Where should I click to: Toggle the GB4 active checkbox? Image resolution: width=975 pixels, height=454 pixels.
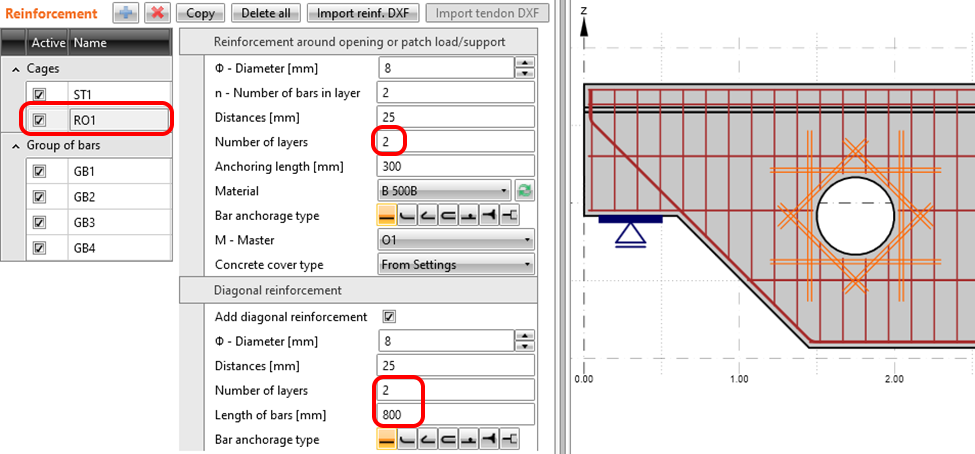(40, 248)
